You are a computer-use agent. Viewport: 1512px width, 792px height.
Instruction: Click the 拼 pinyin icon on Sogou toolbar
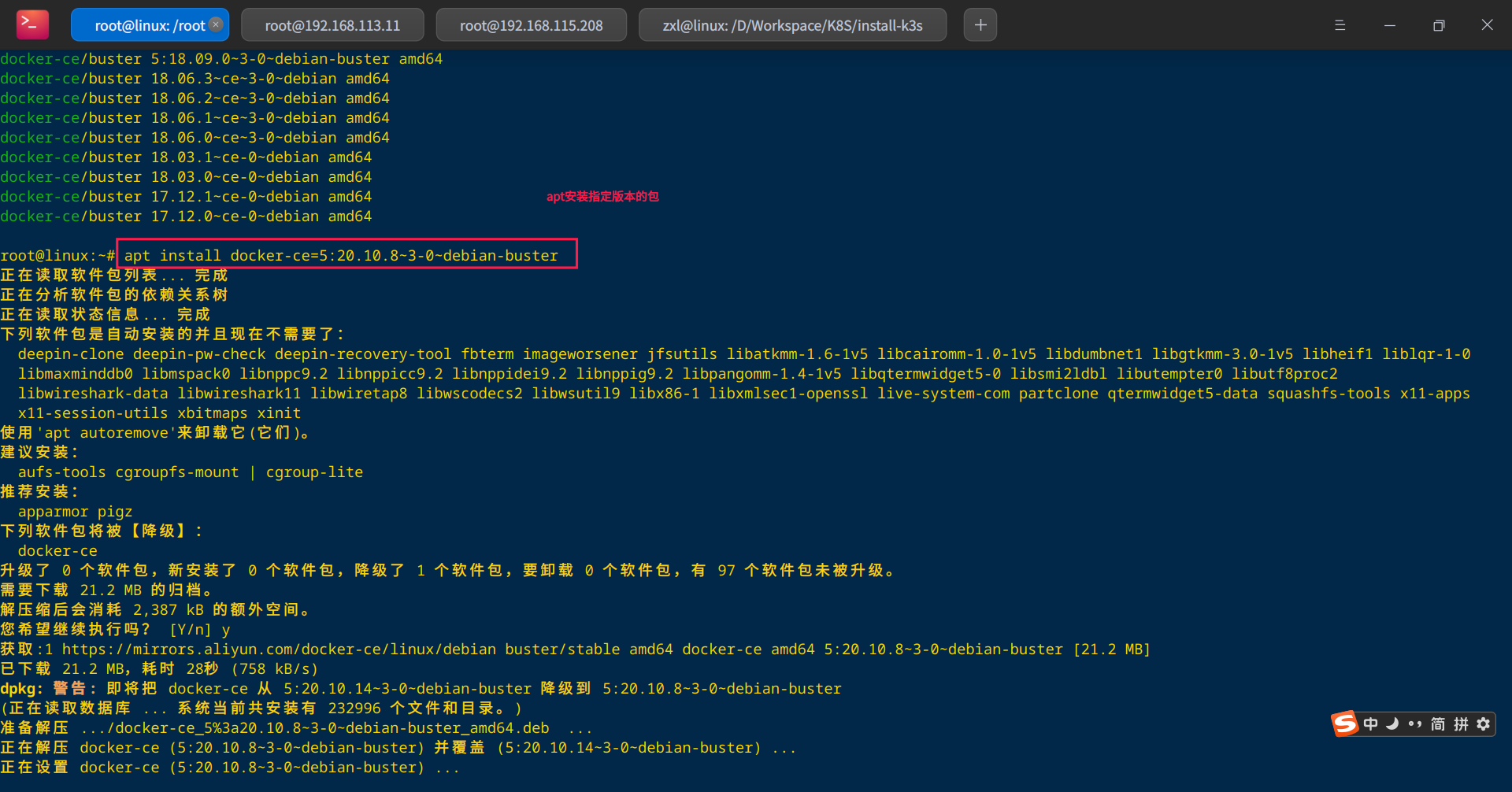pos(1462,724)
